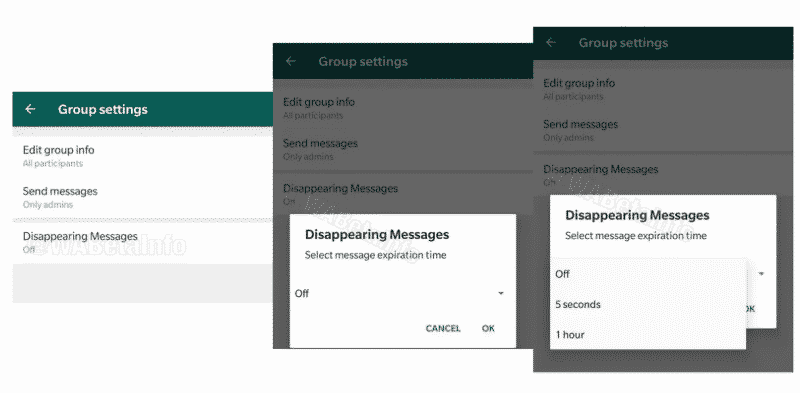Click Group settings title in left screen
The height and width of the screenshot is (393, 800).
pyautogui.click(x=103, y=109)
